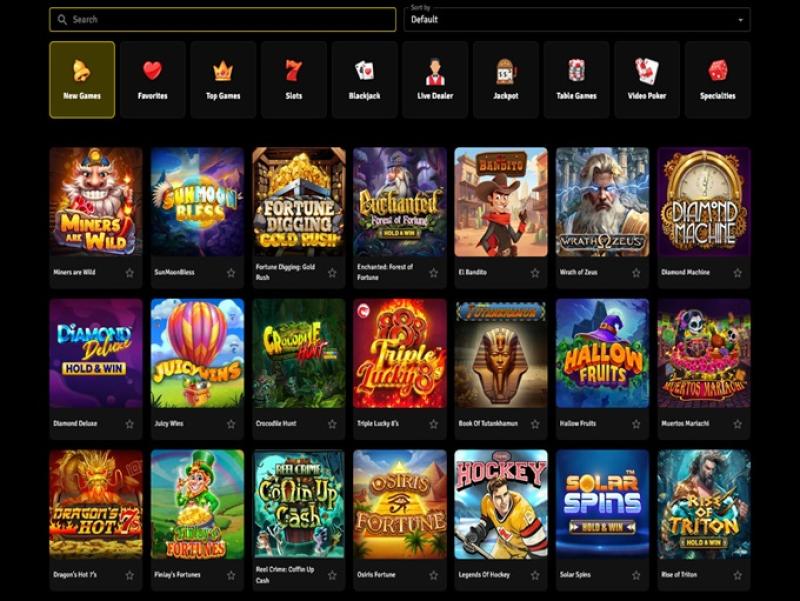800x601 pixels.
Task: Focus the game Search field
Action: coord(222,19)
